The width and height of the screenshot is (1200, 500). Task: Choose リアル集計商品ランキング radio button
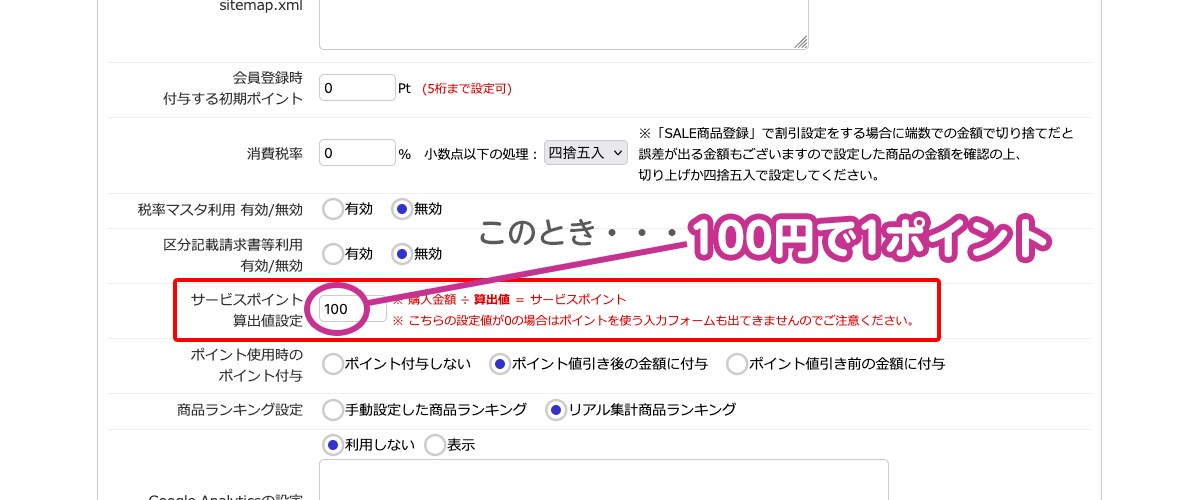pyautogui.click(x=555, y=409)
